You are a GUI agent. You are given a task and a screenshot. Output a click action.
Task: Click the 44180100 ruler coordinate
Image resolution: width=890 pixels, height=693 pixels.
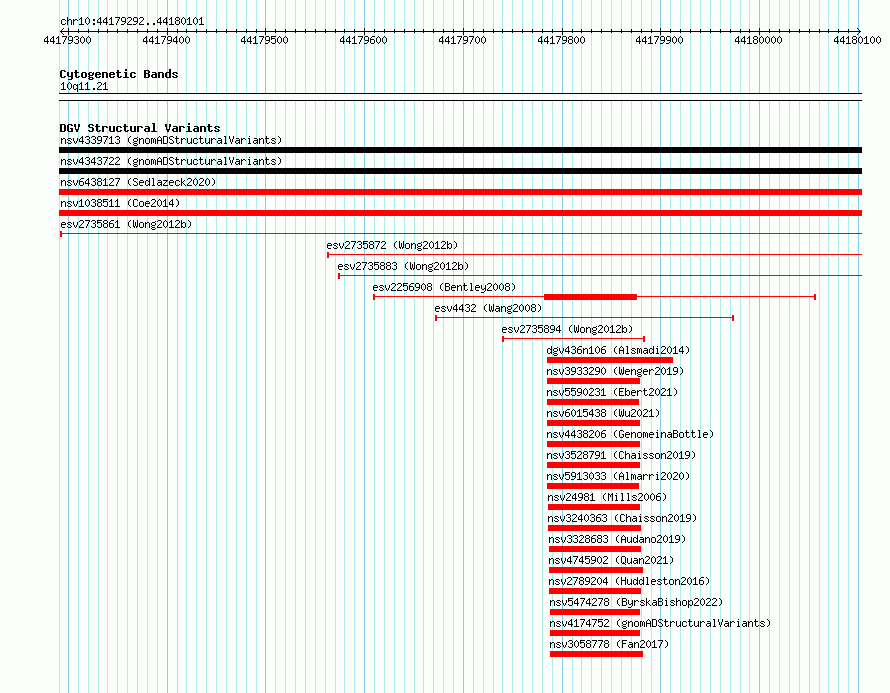point(857,40)
